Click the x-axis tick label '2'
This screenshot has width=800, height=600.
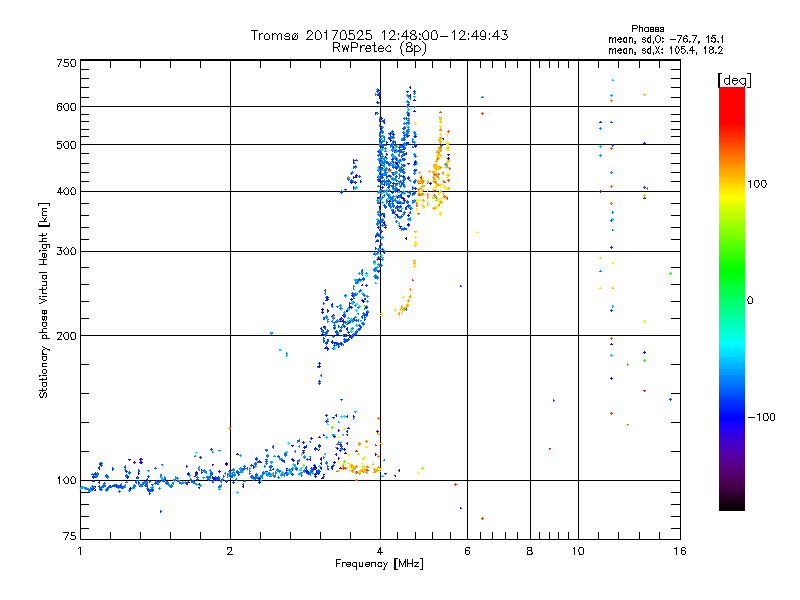pos(230,551)
